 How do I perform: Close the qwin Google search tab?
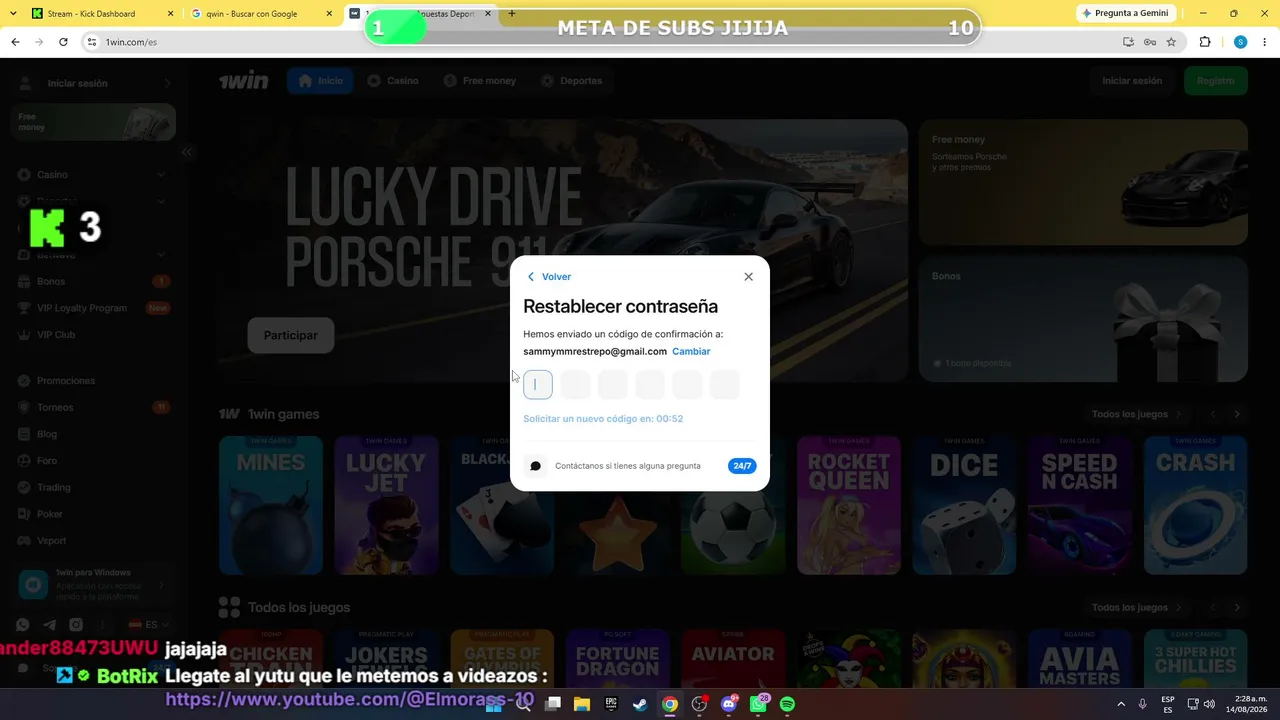click(330, 14)
